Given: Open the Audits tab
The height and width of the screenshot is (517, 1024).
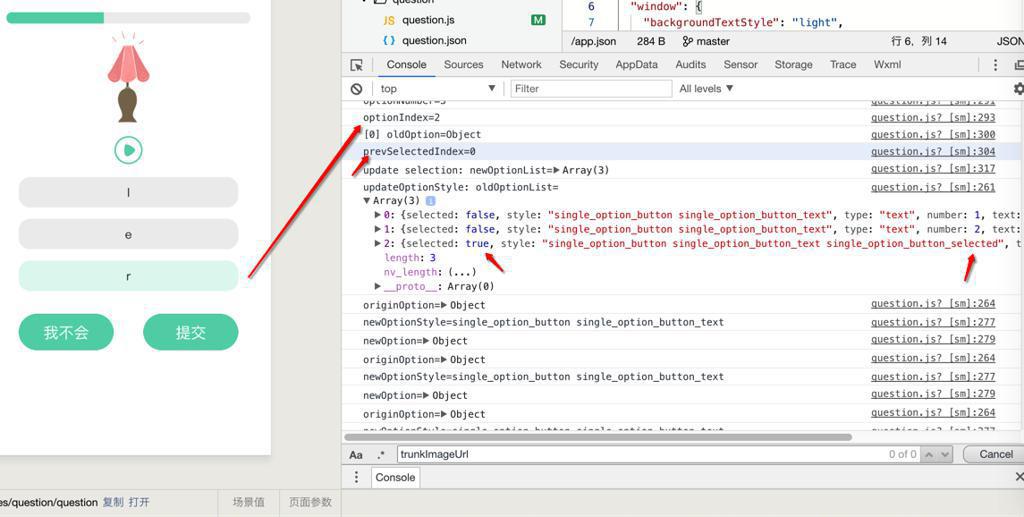Looking at the screenshot, I should (x=690, y=65).
